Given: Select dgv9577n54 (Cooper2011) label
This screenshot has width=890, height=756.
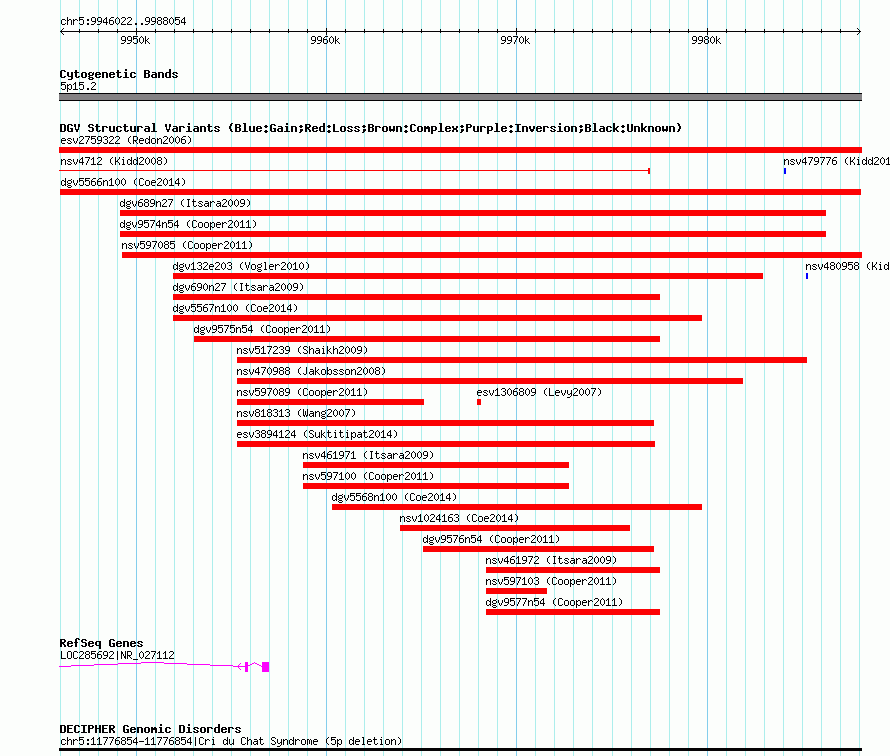Looking at the screenshot, I should point(554,602).
